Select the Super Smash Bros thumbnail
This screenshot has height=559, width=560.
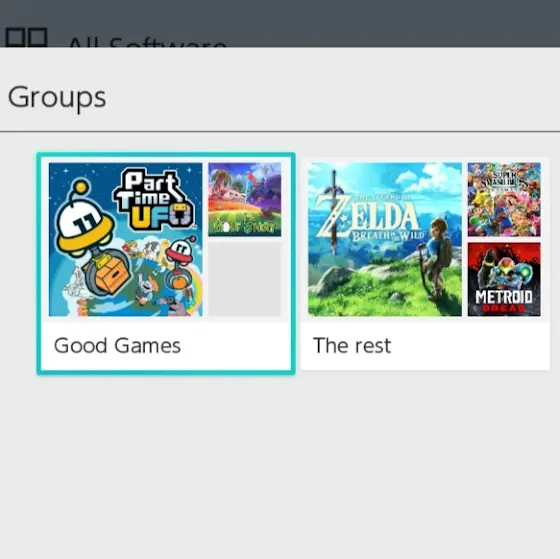click(504, 199)
